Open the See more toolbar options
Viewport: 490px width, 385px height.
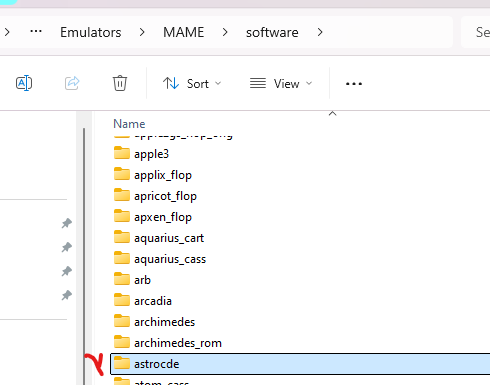[354, 84]
